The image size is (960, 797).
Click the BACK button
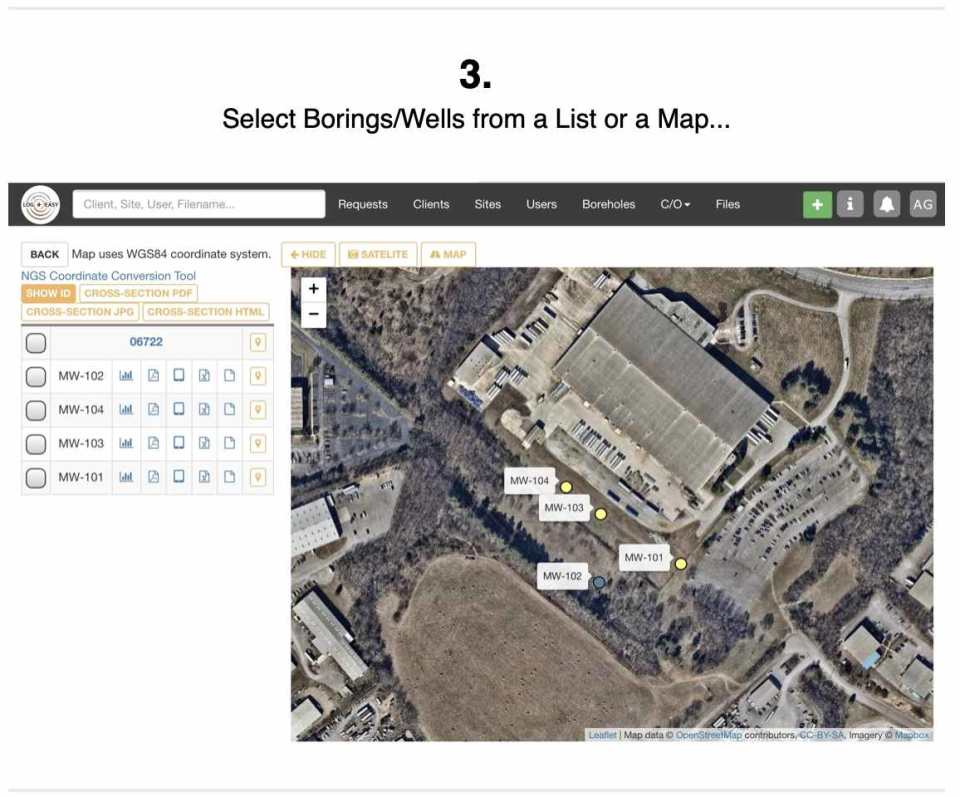43,254
